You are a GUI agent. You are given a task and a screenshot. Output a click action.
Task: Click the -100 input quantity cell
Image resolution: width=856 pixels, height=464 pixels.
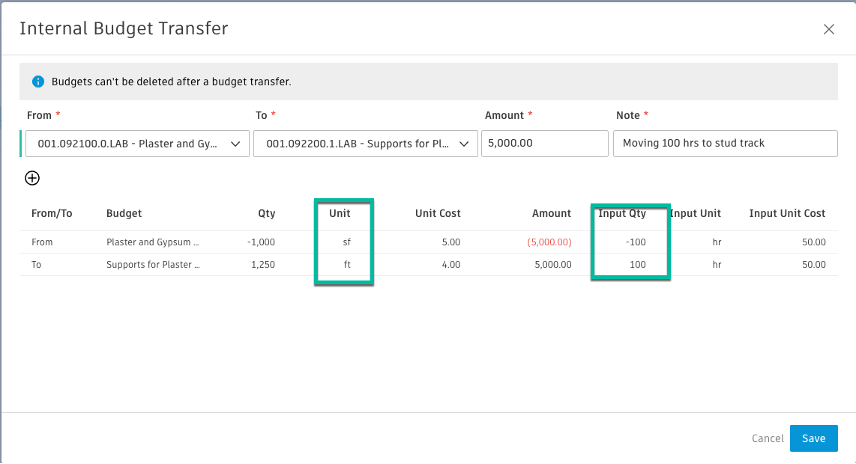(635, 242)
